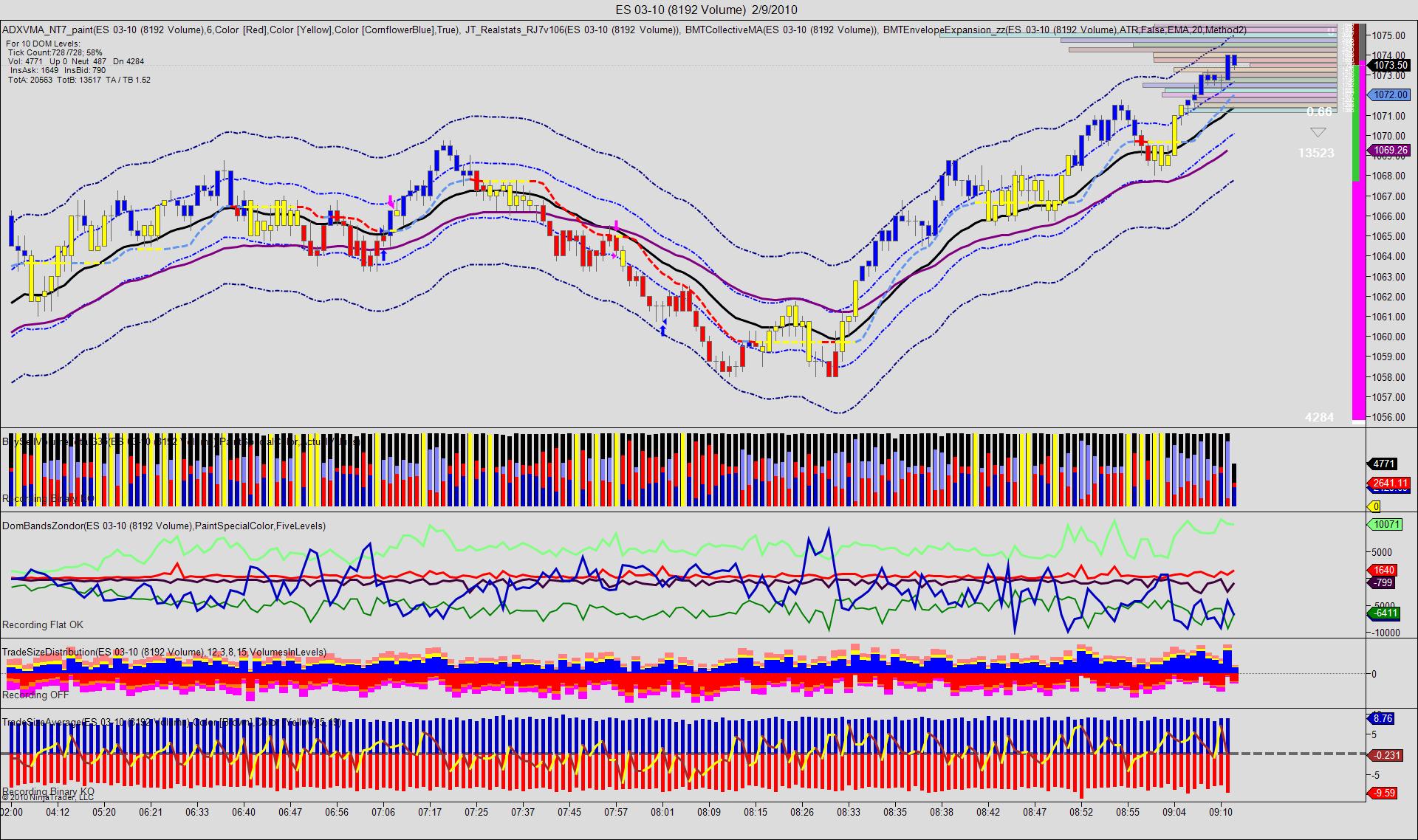
Task: Click the "Recording OFF" status text
Action: click(x=35, y=695)
